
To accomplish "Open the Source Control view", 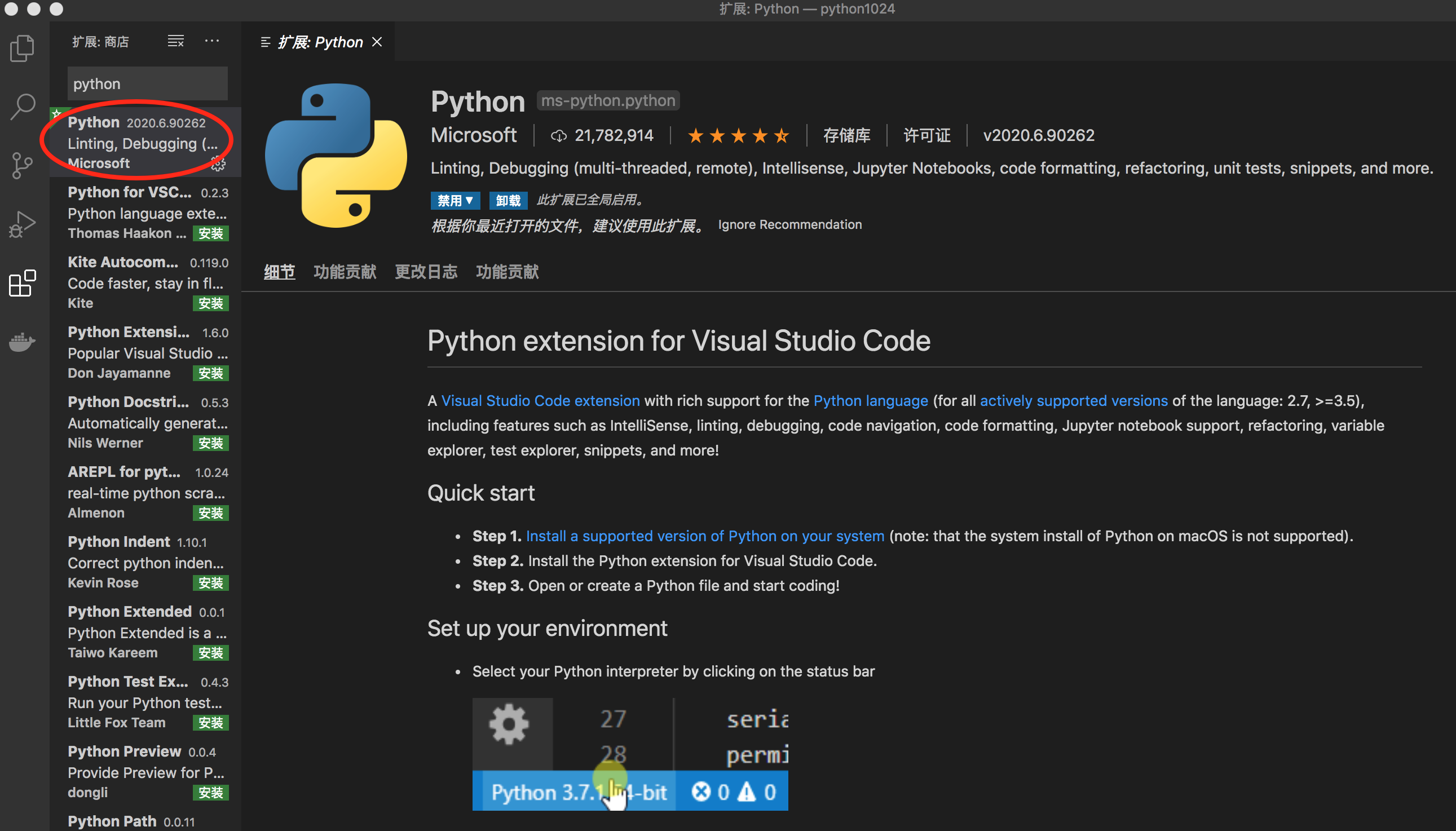I will tap(22, 166).
